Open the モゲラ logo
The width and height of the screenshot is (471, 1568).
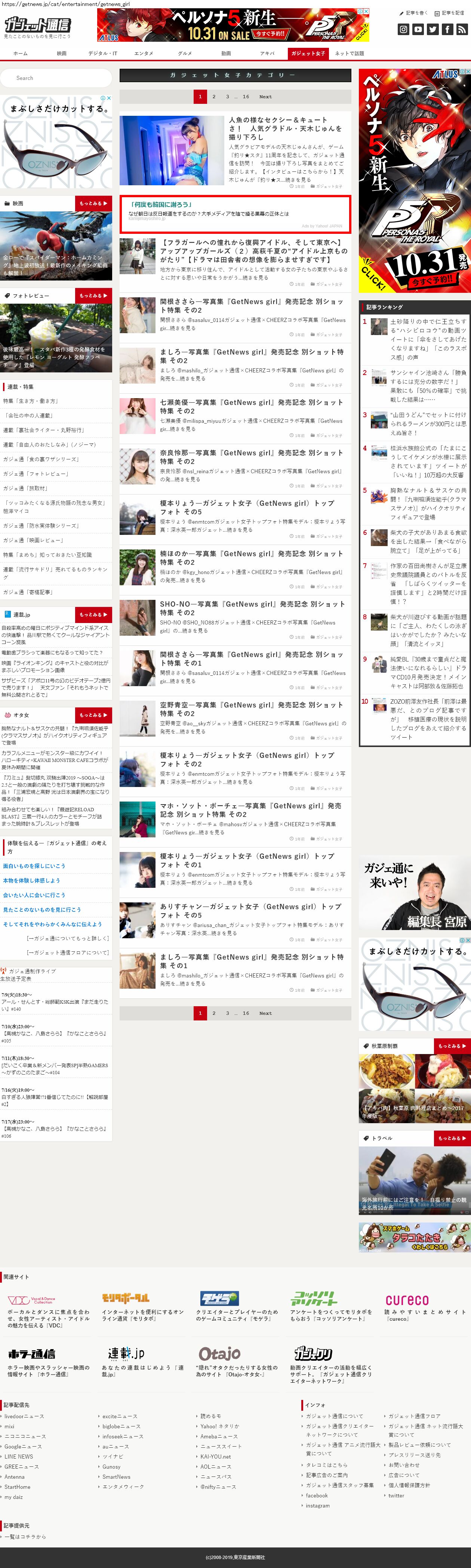pos(219,1298)
